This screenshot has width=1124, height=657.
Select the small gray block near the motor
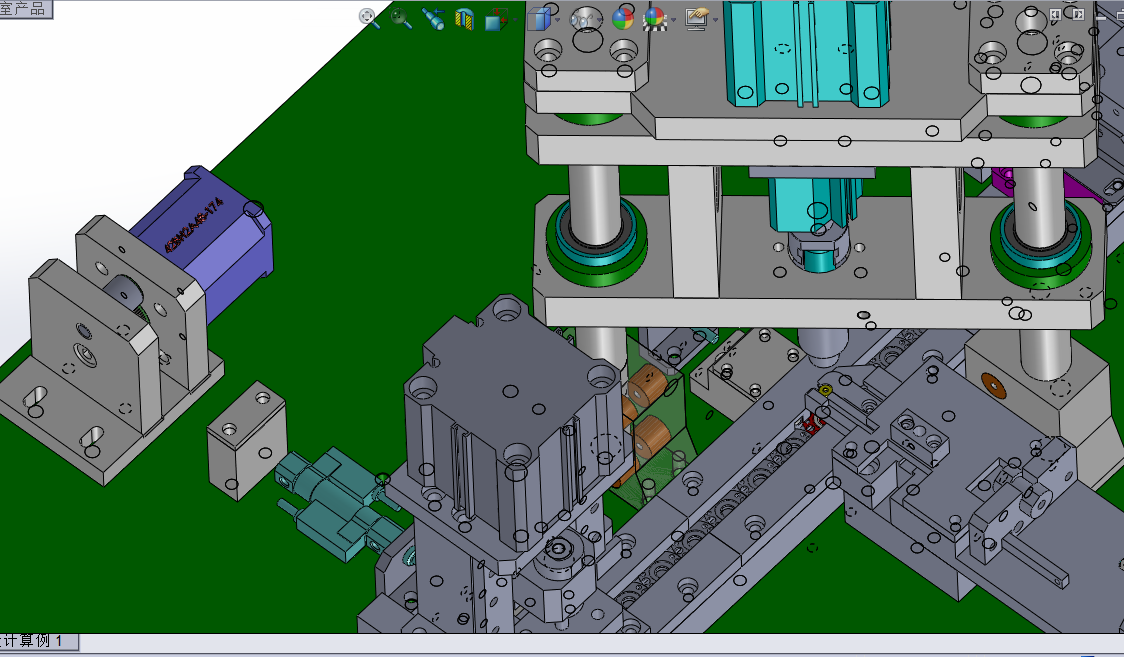point(247,440)
